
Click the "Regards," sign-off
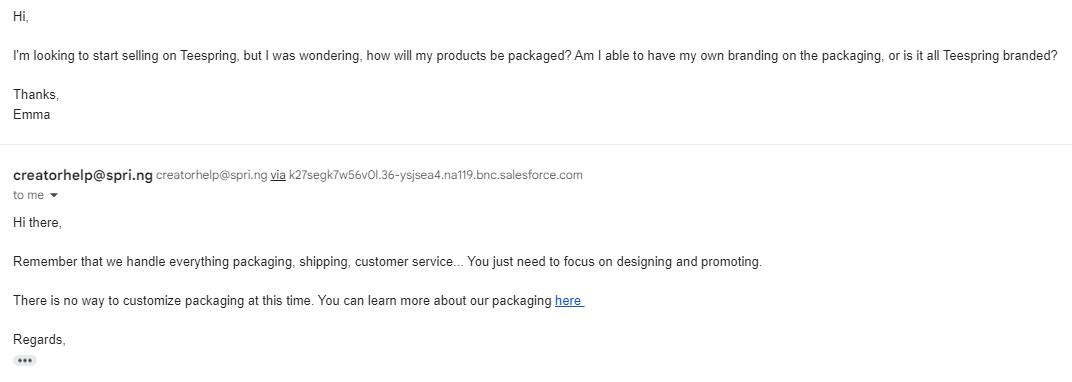pyautogui.click(x=40, y=340)
